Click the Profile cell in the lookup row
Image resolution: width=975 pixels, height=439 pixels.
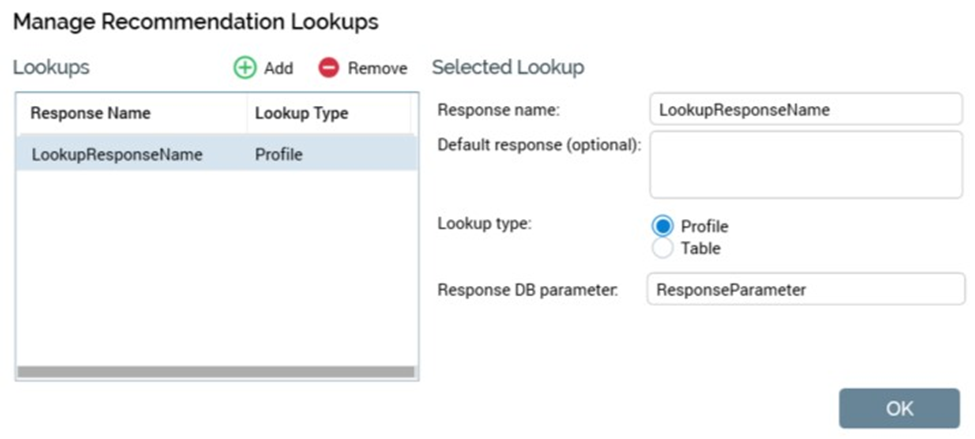[279, 155]
